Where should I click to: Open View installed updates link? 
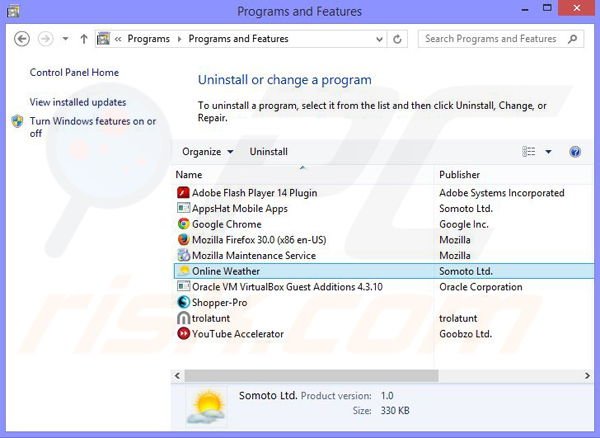[x=78, y=102]
